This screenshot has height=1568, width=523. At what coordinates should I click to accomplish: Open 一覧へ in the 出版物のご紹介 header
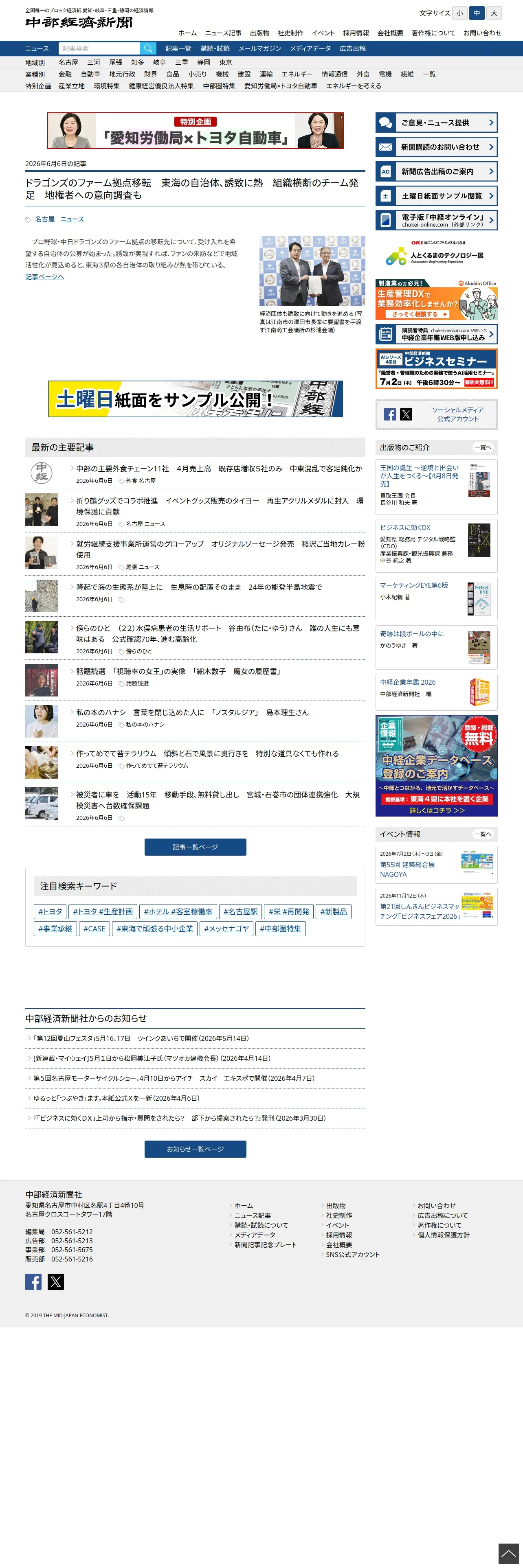[482, 447]
